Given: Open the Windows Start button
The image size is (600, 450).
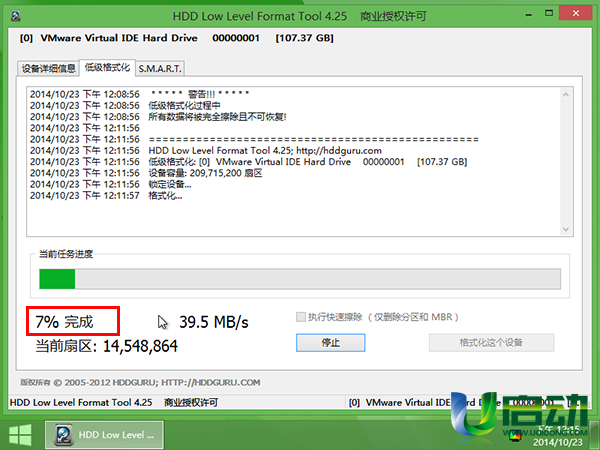Looking at the screenshot, I should pos(20,435).
